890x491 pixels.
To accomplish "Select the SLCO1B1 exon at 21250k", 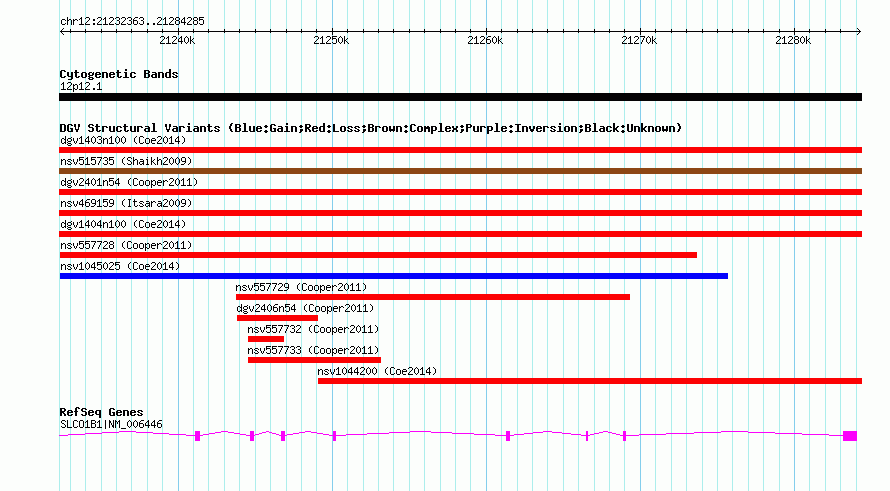I will pyautogui.click(x=334, y=436).
